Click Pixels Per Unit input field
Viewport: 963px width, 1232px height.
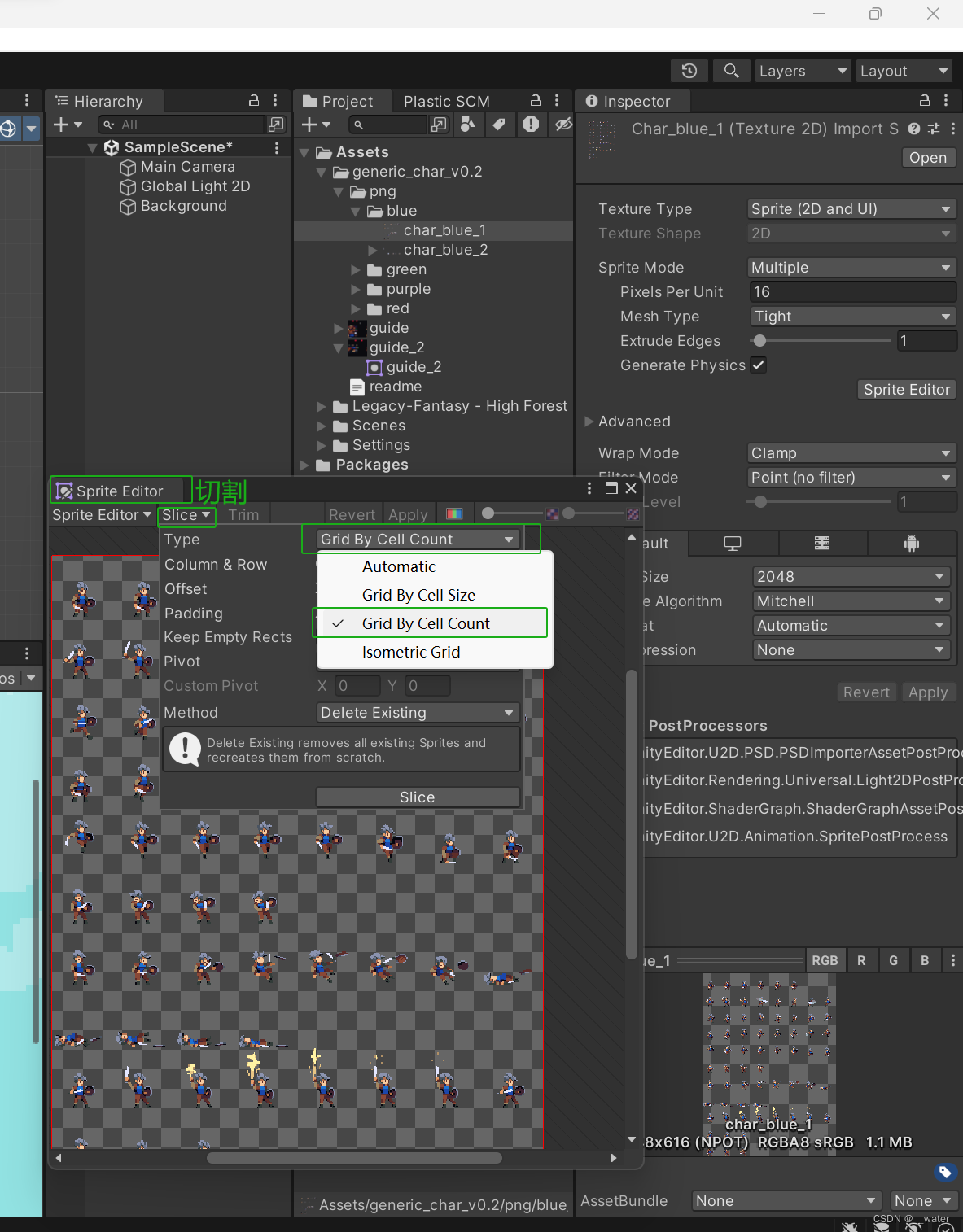click(x=852, y=292)
